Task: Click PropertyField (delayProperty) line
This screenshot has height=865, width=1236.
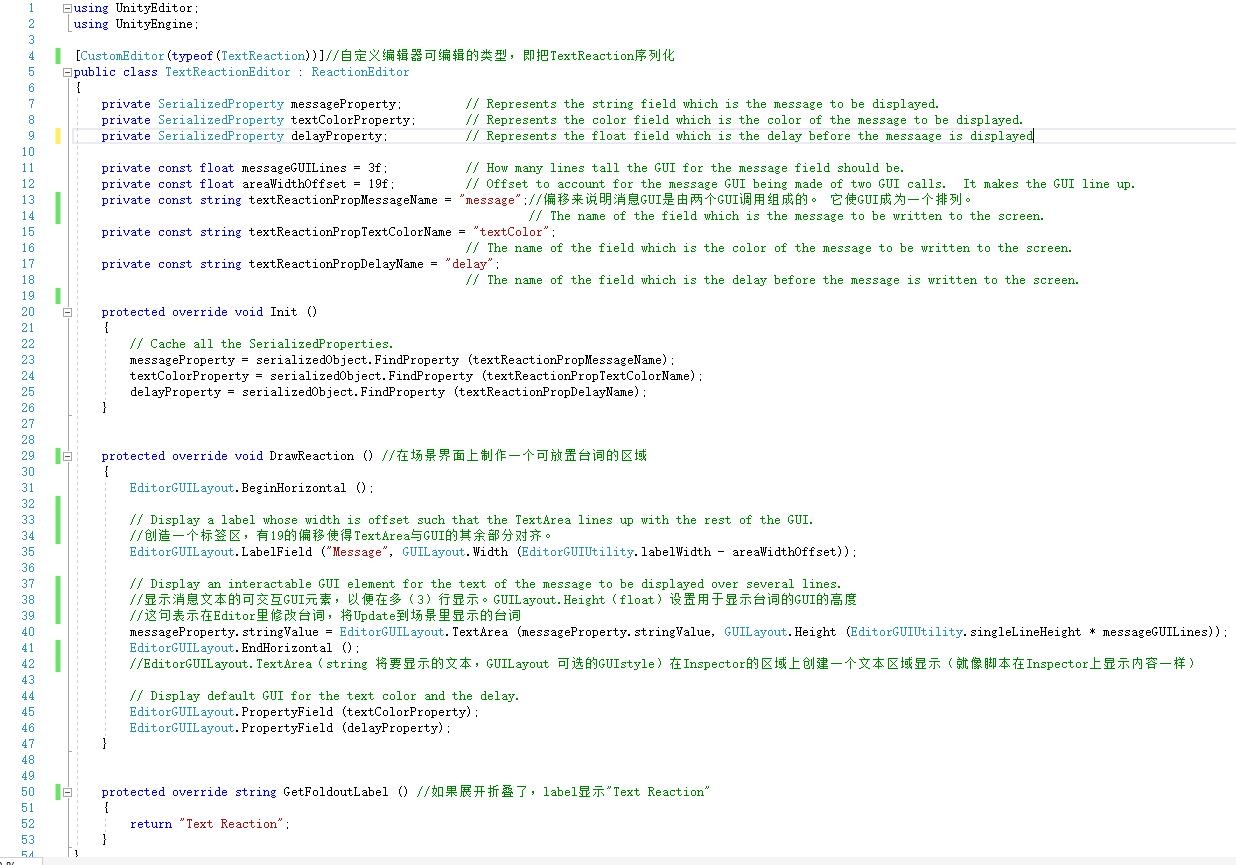Action: pos(291,728)
